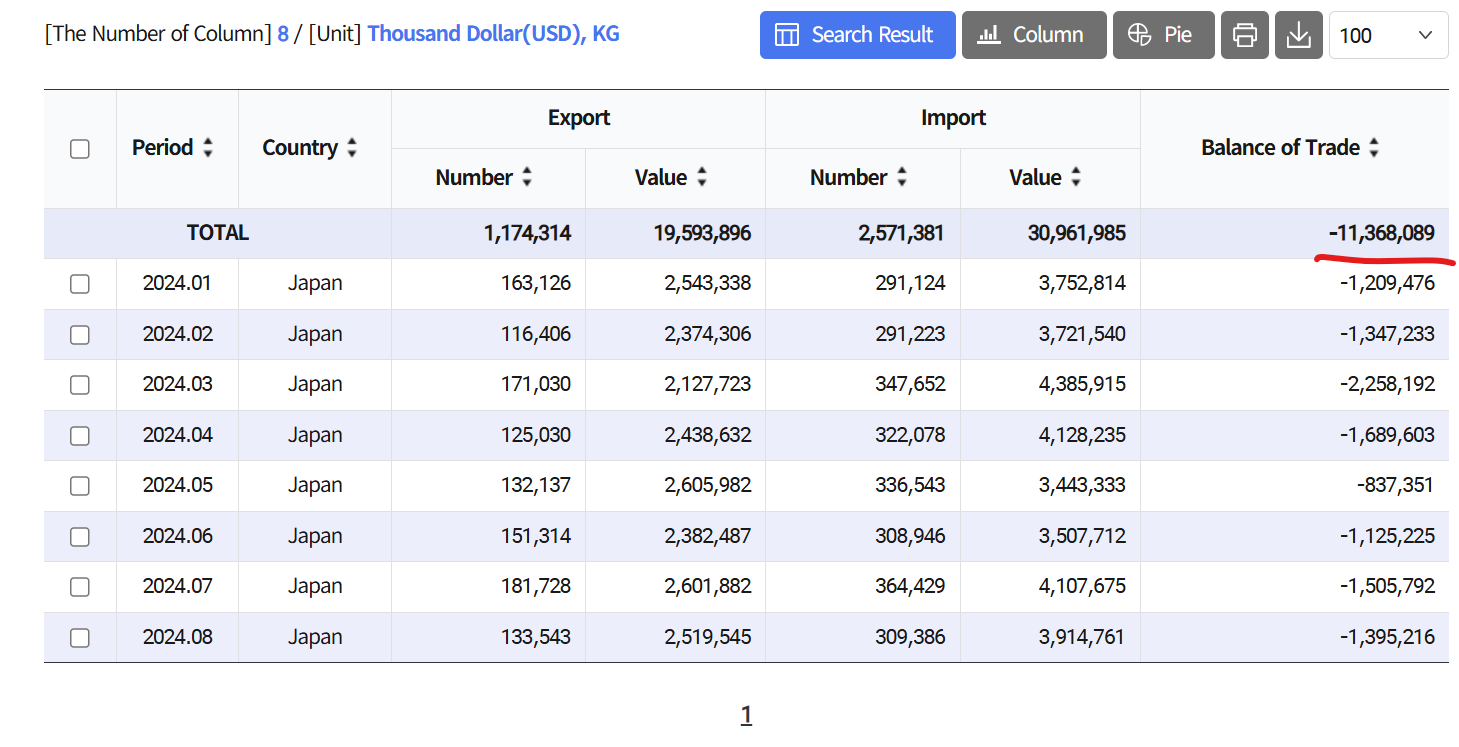Check the 2024.08 Japan row checkbox
The image size is (1459, 747).
coord(80,638)
